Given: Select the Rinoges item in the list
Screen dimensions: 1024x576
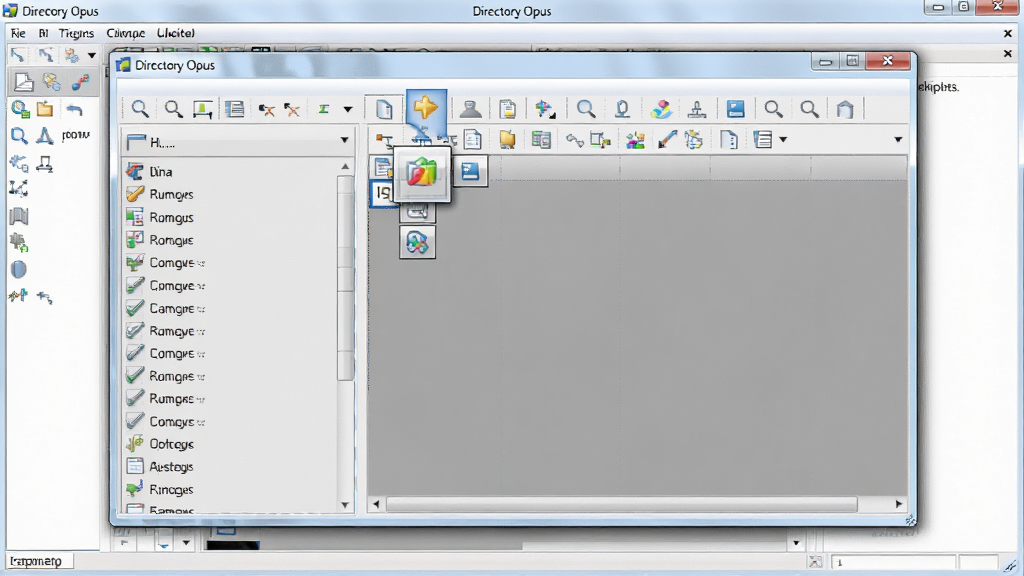Looking at the screenshot, I should [230, 489].
